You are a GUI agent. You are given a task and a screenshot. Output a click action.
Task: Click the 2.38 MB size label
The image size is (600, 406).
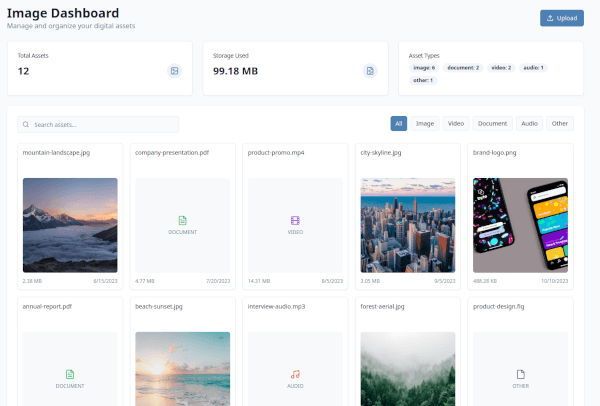click(x=32, y=281)
